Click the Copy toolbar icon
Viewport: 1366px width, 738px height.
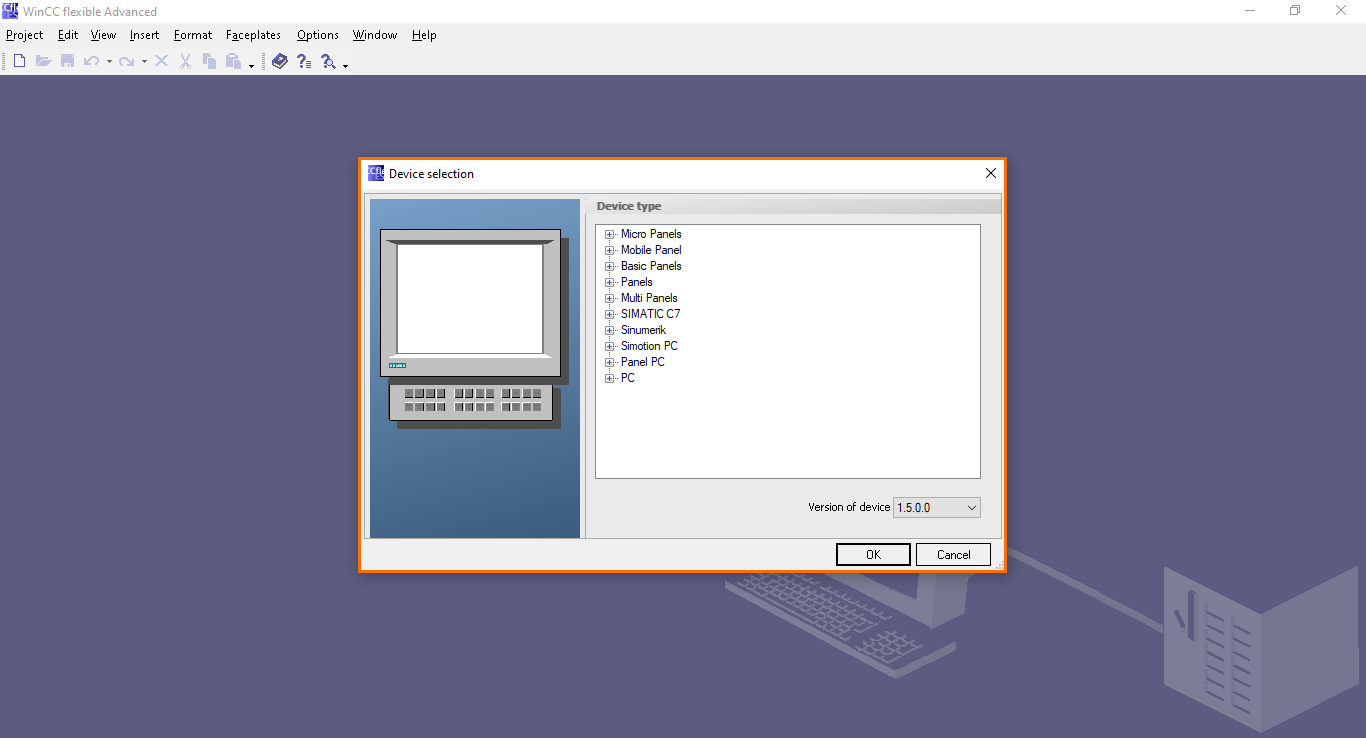tap(209, 61)
